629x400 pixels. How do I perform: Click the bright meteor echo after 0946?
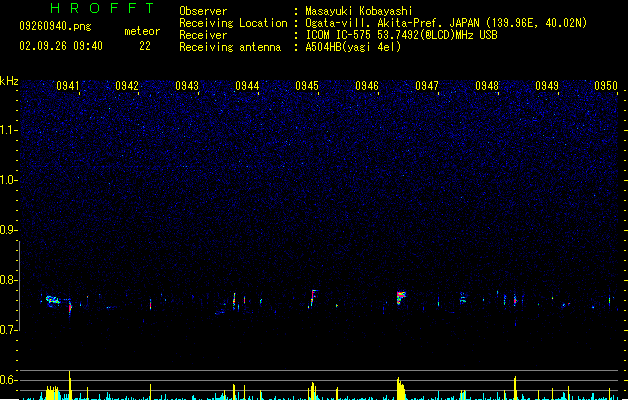point(401,298)
